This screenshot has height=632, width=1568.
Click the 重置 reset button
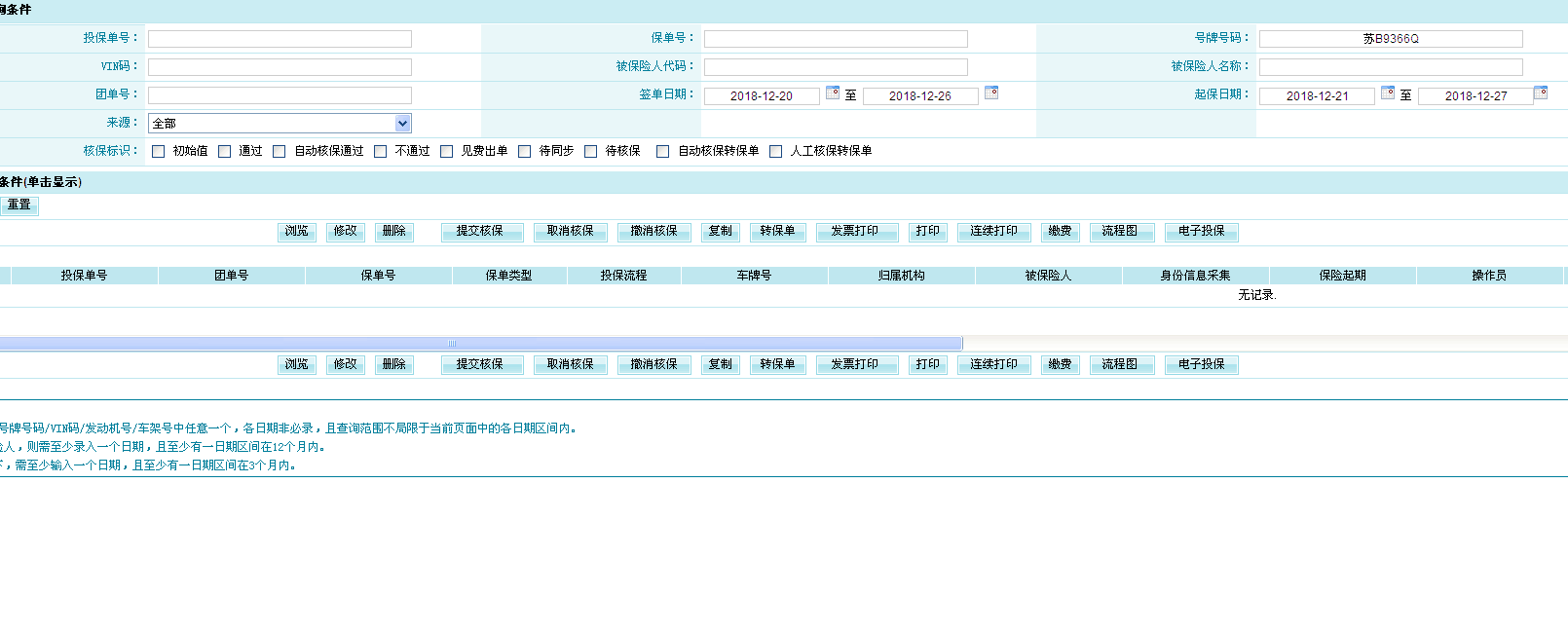point(19,205)
